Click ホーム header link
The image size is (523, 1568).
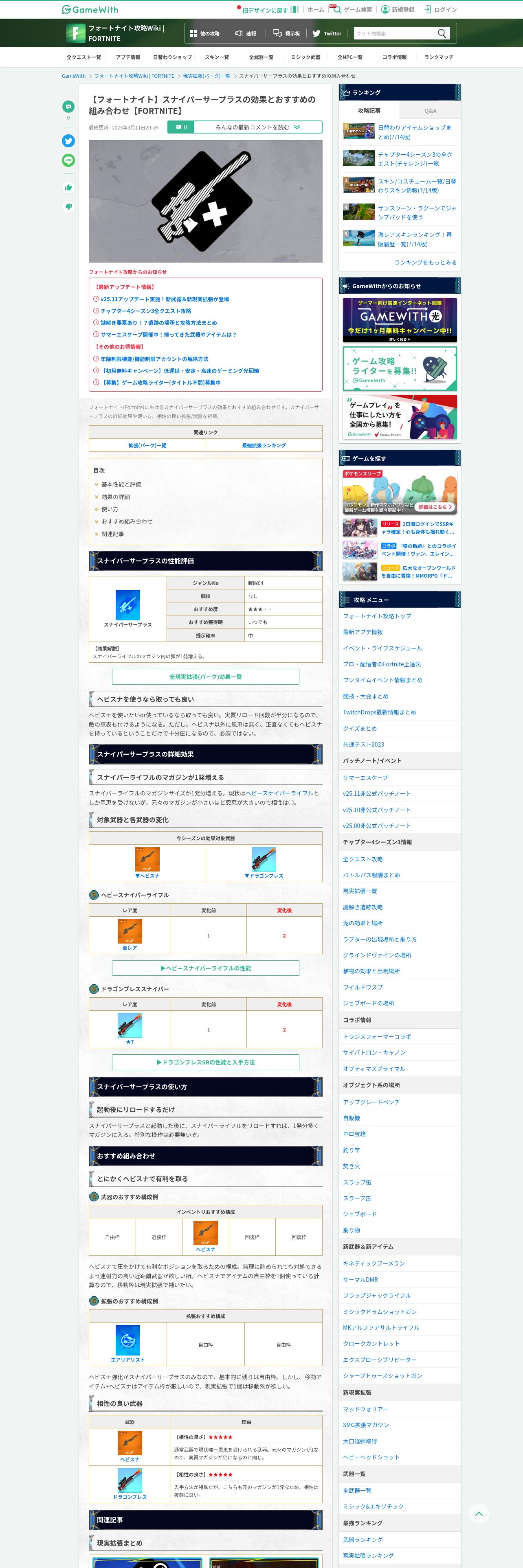pos(315,9)
